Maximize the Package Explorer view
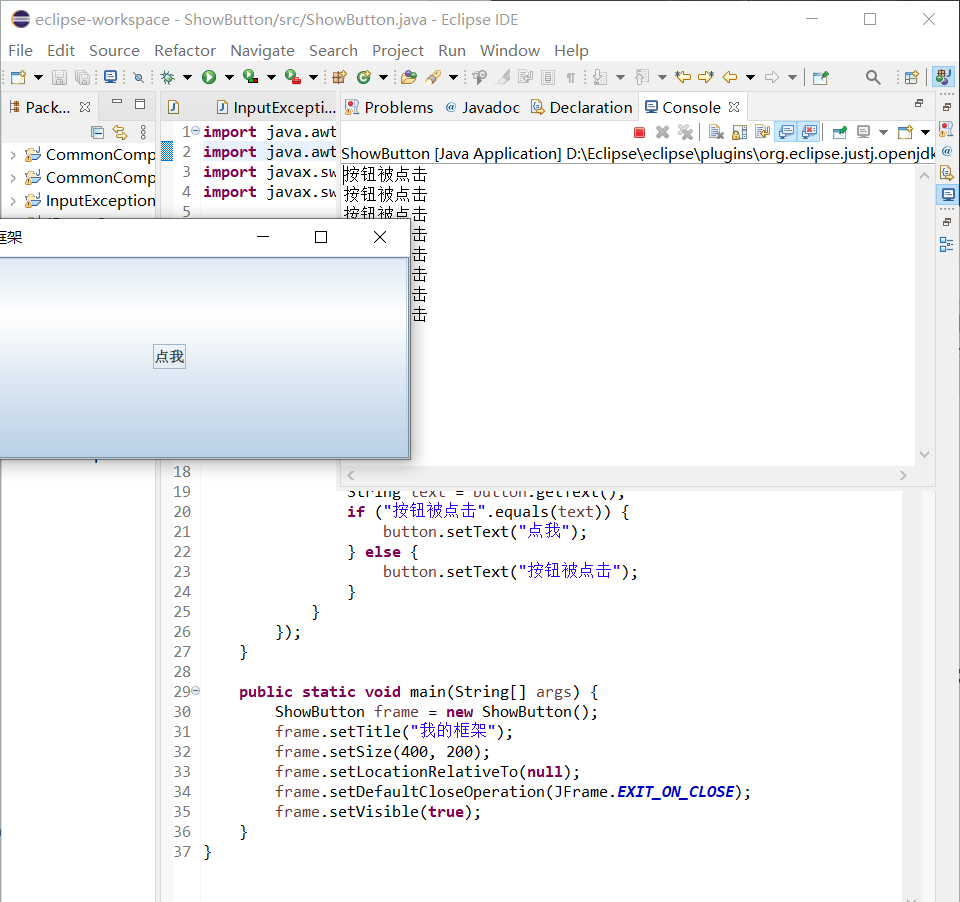 (140, 104)
